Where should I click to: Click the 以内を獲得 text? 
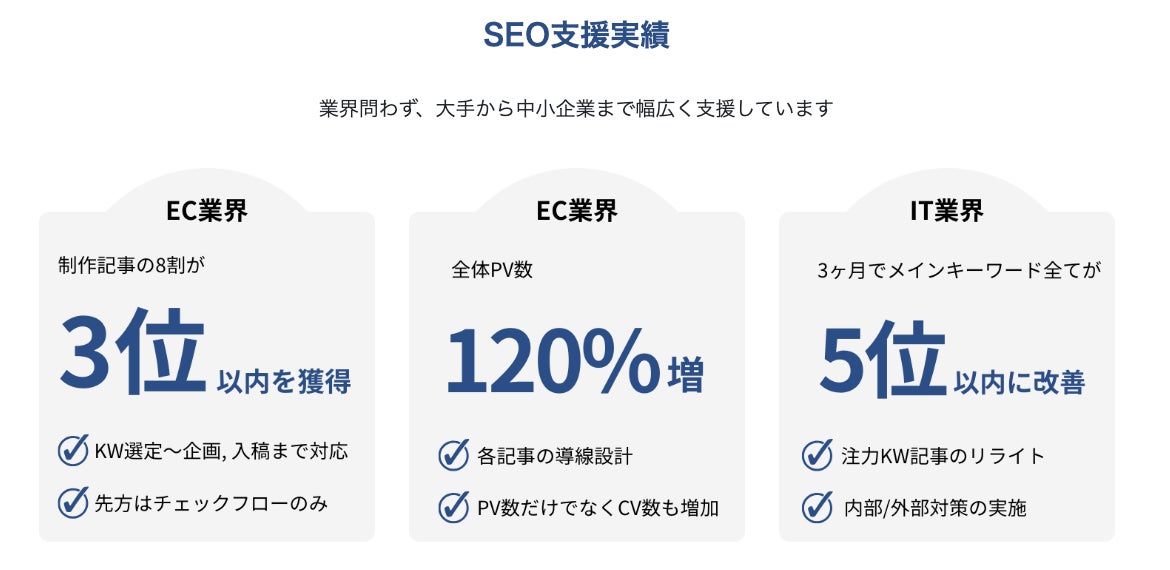click(284, 380)
